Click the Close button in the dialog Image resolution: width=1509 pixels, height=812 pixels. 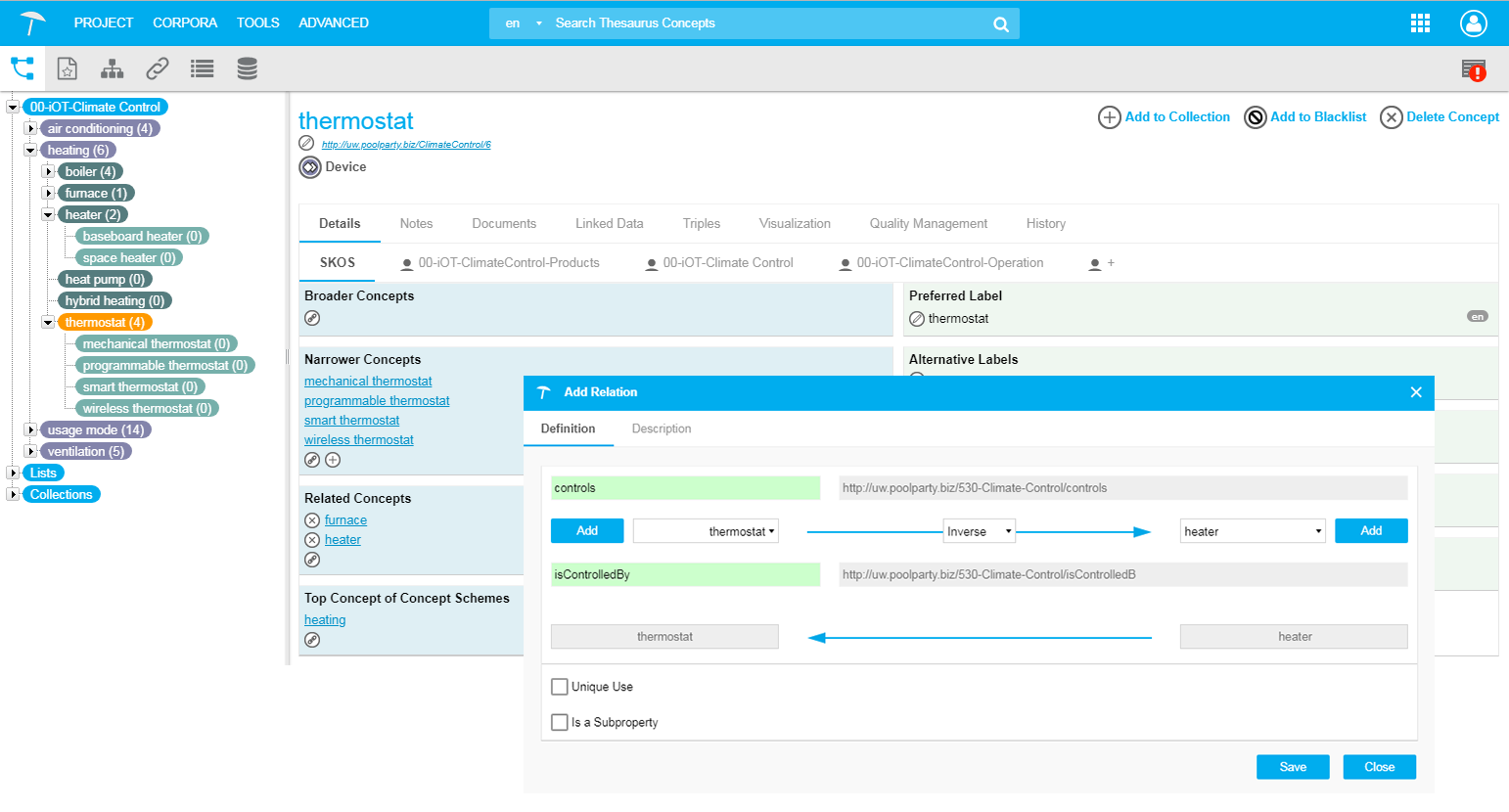point(1380,767)
